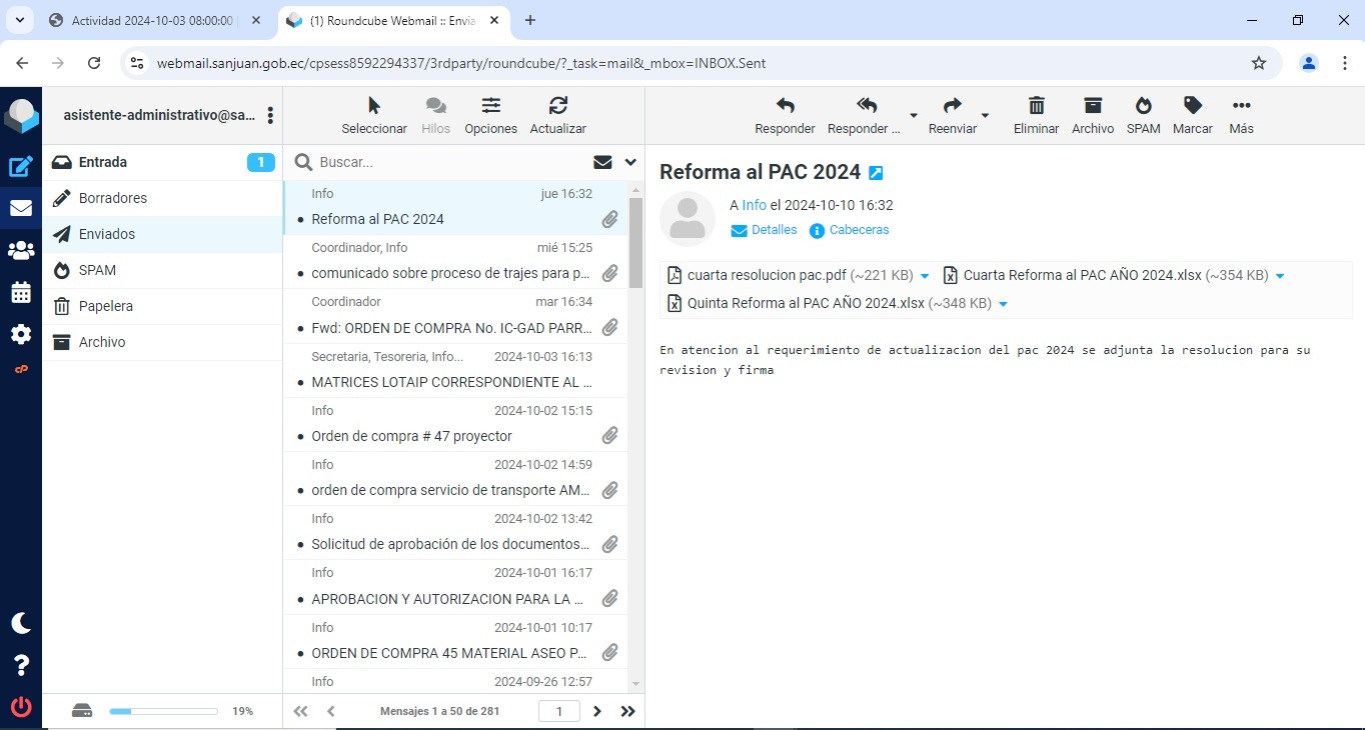The image size is (1365, 730).
Task: Mark message as SPAM in toolbar
Action: point(1143,115)
